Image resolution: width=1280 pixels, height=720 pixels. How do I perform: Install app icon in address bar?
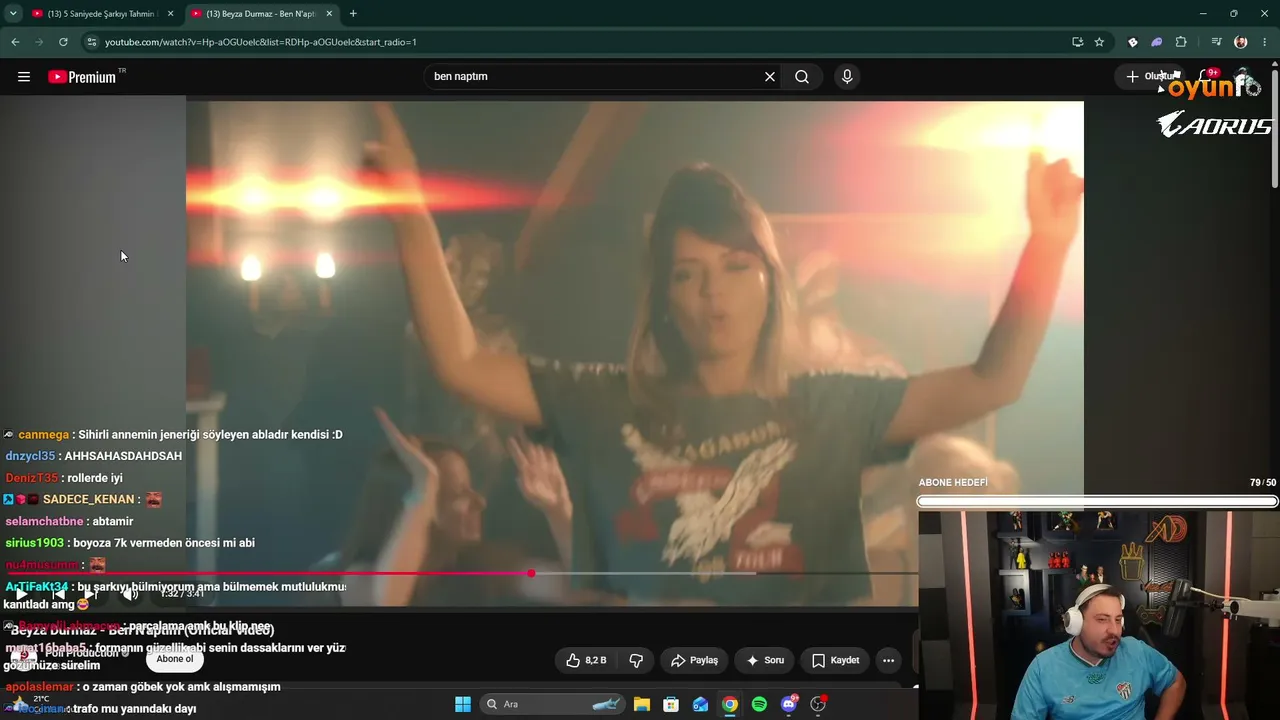[1077, 42]
